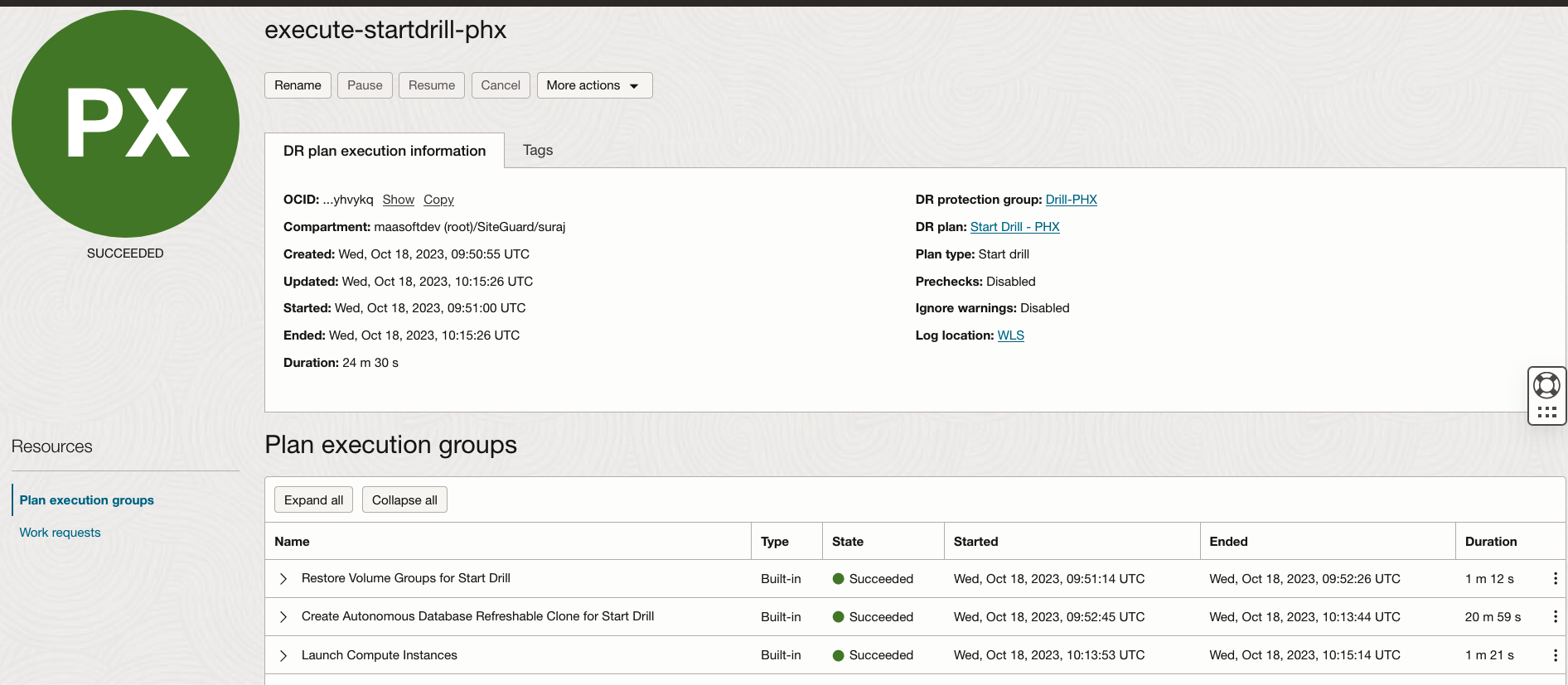Open the help lifebuoy icon
The height and width of the screenshot is (685, 1568).
point(1546,385)
